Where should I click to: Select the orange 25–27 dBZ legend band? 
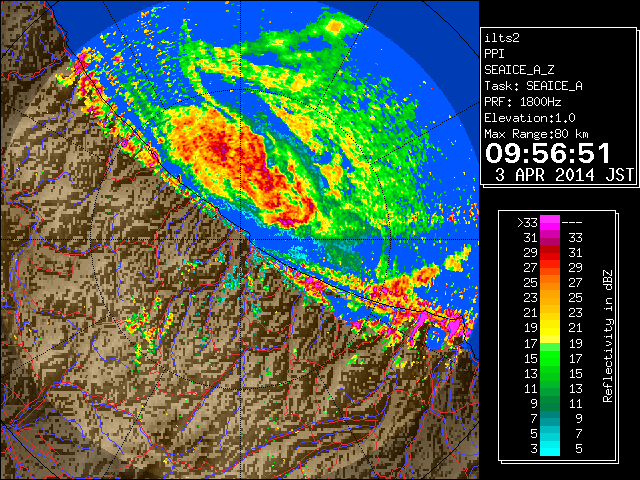(550, 283)
